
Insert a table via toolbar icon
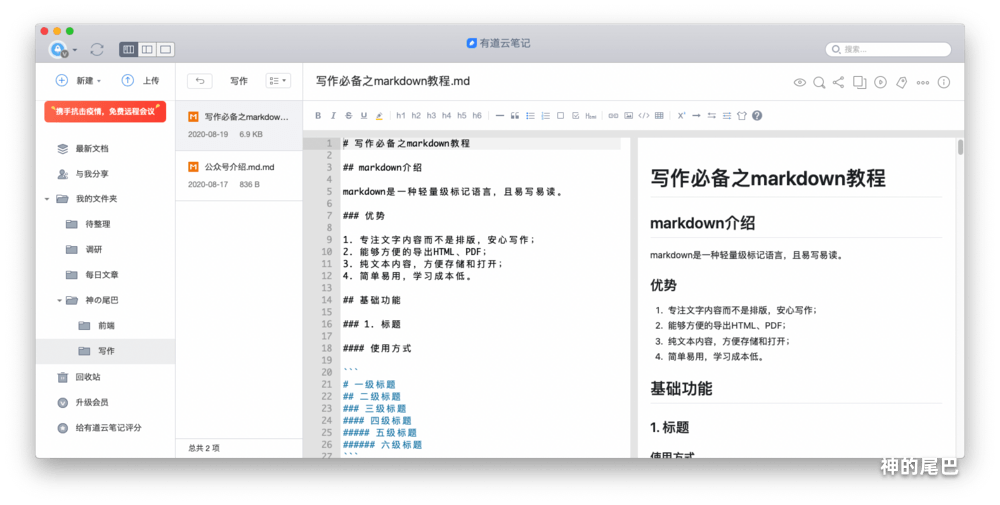point(659,115)
